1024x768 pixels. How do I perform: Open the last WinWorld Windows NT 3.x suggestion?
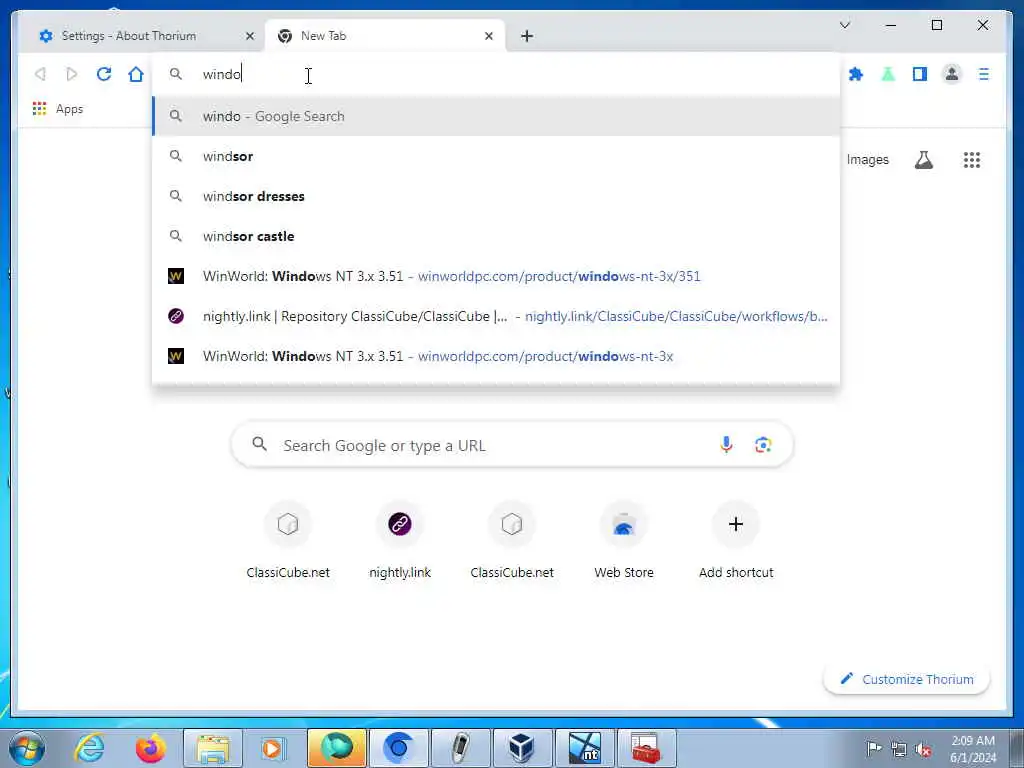[496, 356]
